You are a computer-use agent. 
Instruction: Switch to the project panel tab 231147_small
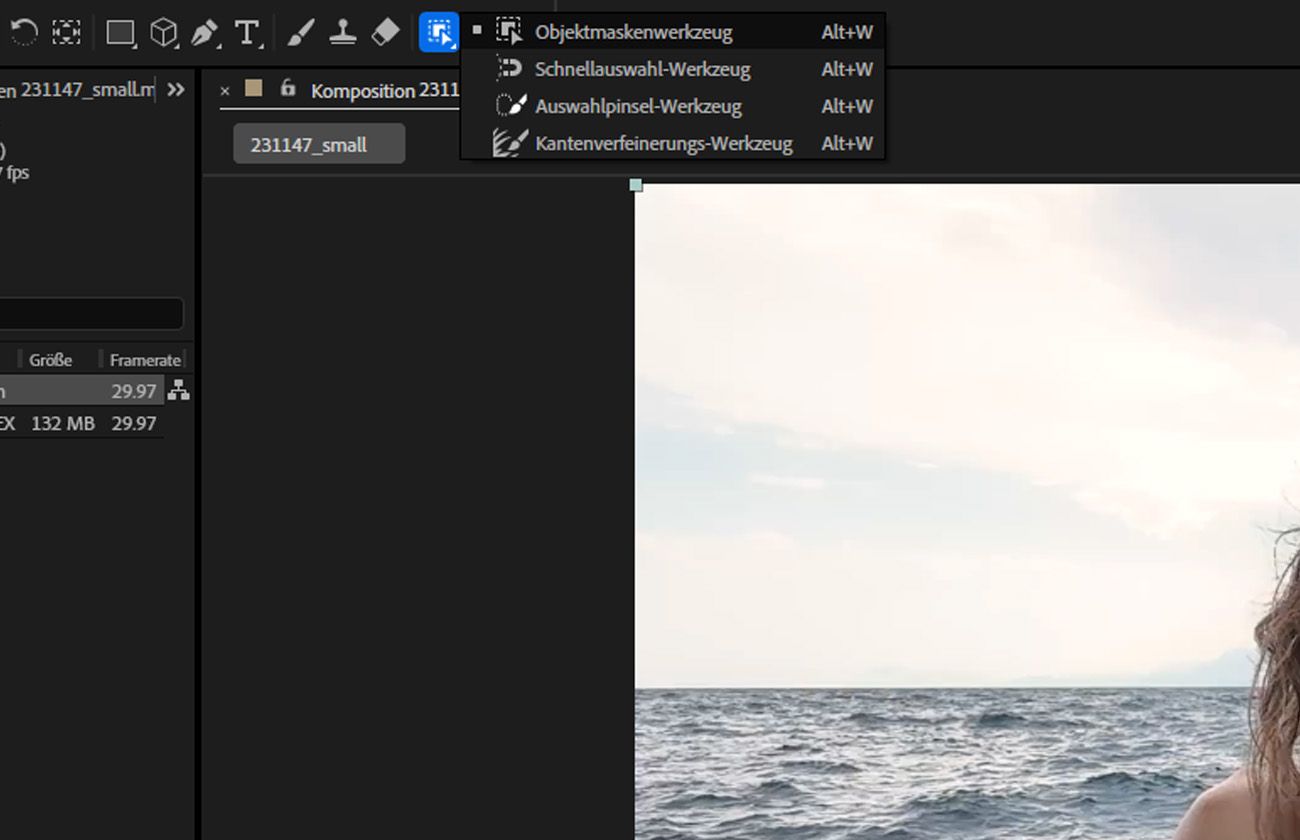(x=78, y=90)
